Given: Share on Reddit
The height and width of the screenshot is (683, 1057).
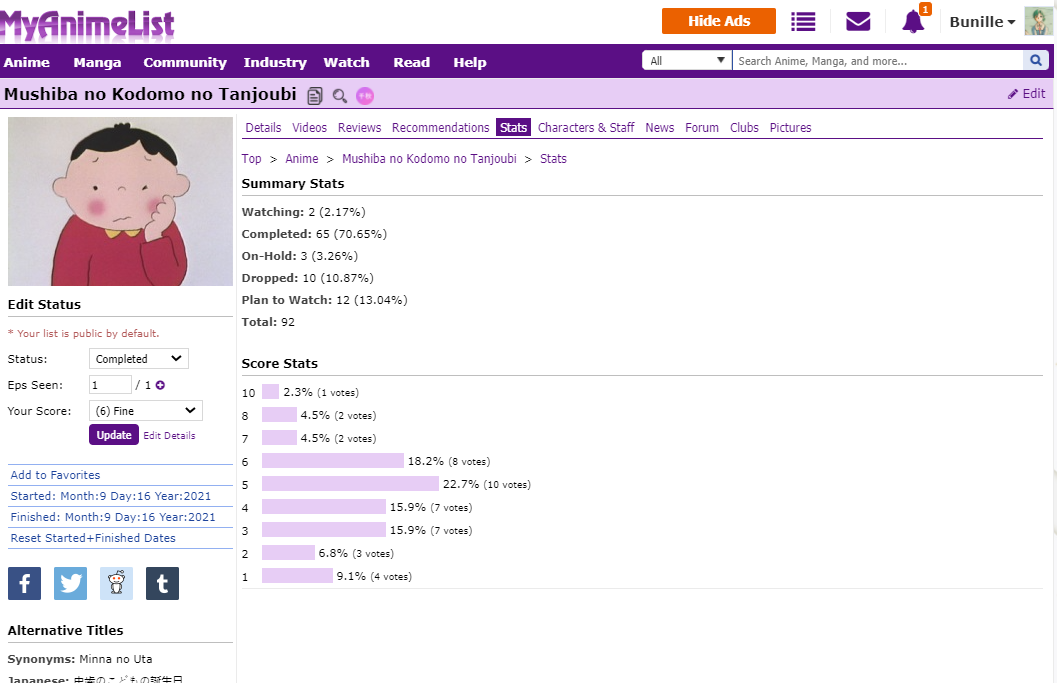Looking at the screenshot, I should pos(117,583).
